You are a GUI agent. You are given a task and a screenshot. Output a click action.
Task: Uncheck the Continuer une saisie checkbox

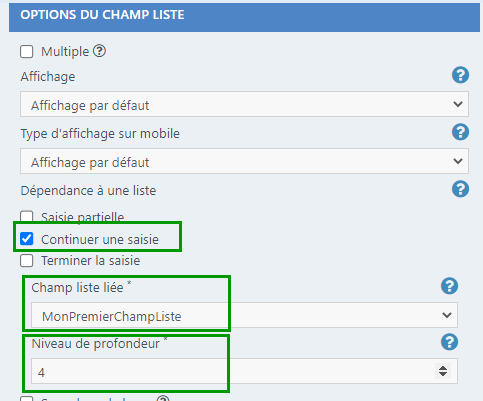click(x=27, y=239)
